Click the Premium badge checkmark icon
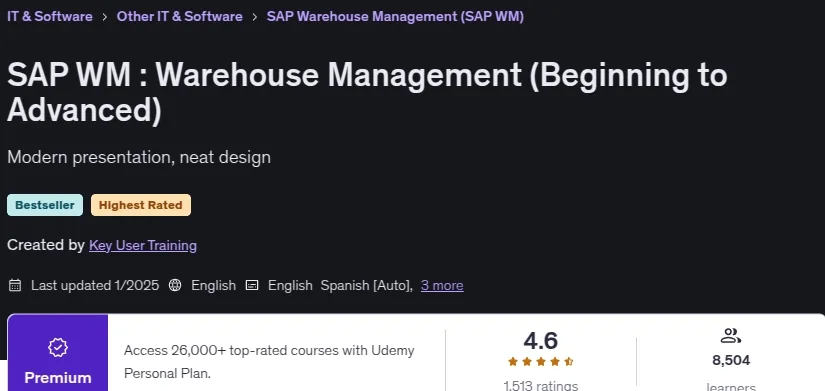 click(x=58, y=347)
